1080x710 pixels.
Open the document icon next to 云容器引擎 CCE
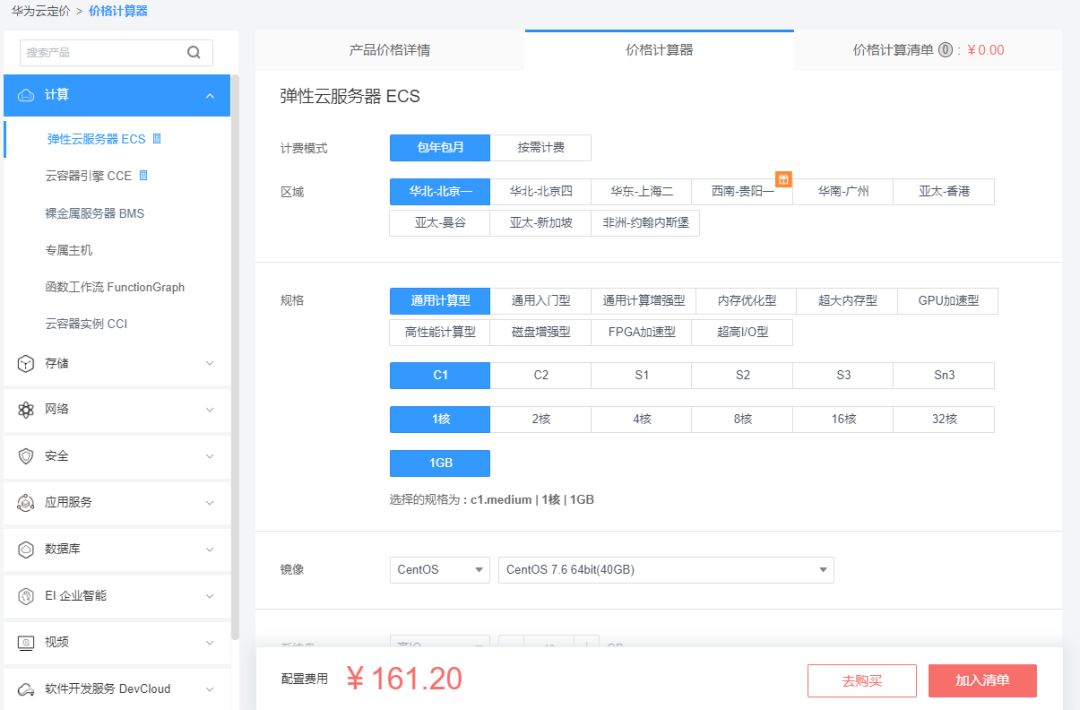tap(143, 175)
